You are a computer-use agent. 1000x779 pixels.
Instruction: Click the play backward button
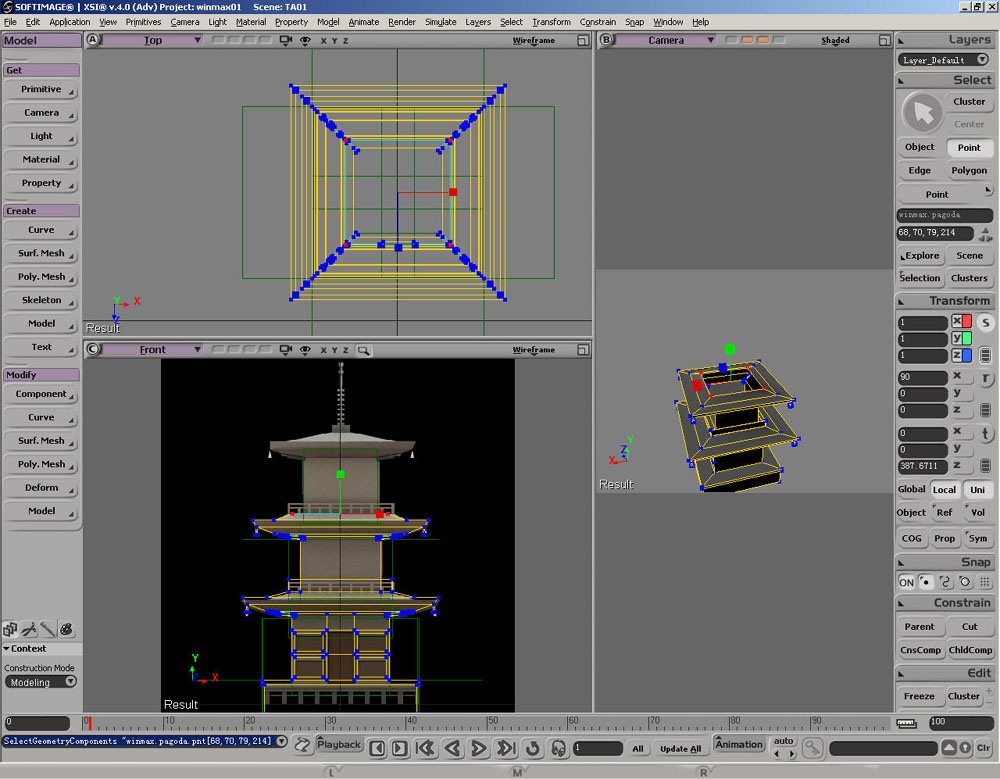pos(453,748)
